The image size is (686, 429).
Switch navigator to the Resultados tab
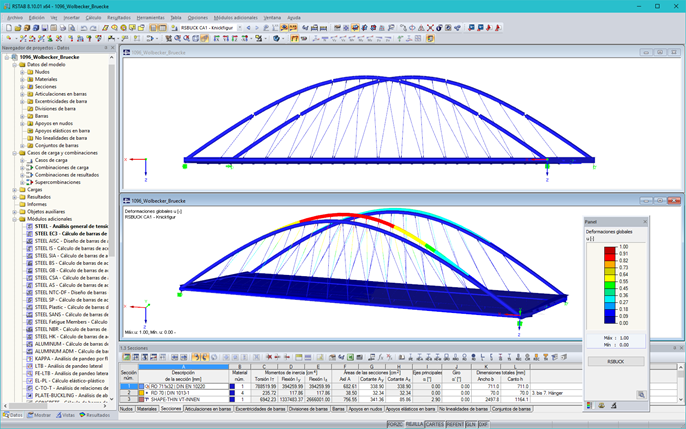pyautogui.click(x=94, y=415)
